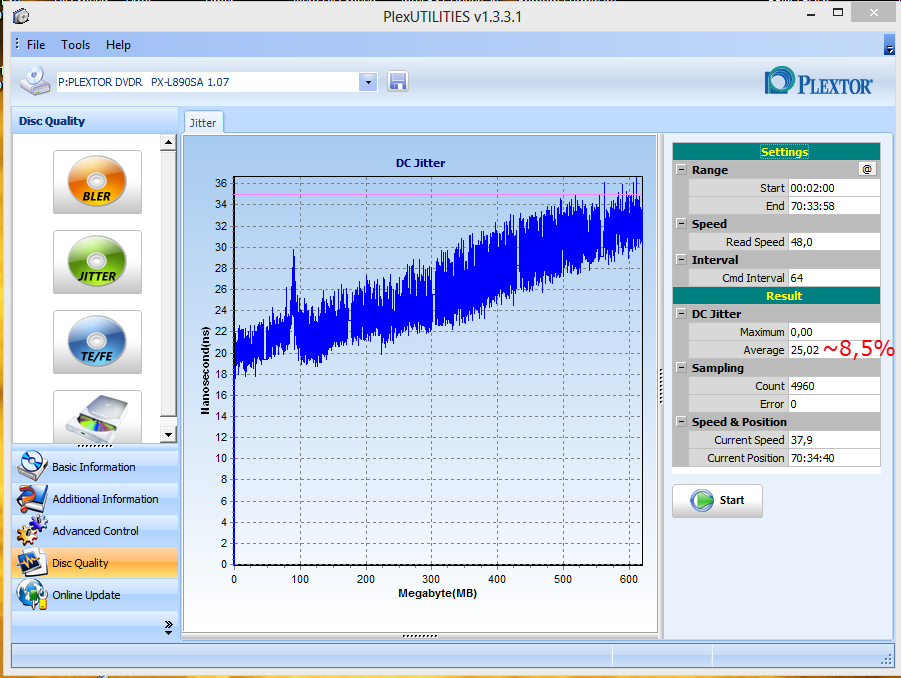Open Additional Information section
901x678 pixels.
95,499
